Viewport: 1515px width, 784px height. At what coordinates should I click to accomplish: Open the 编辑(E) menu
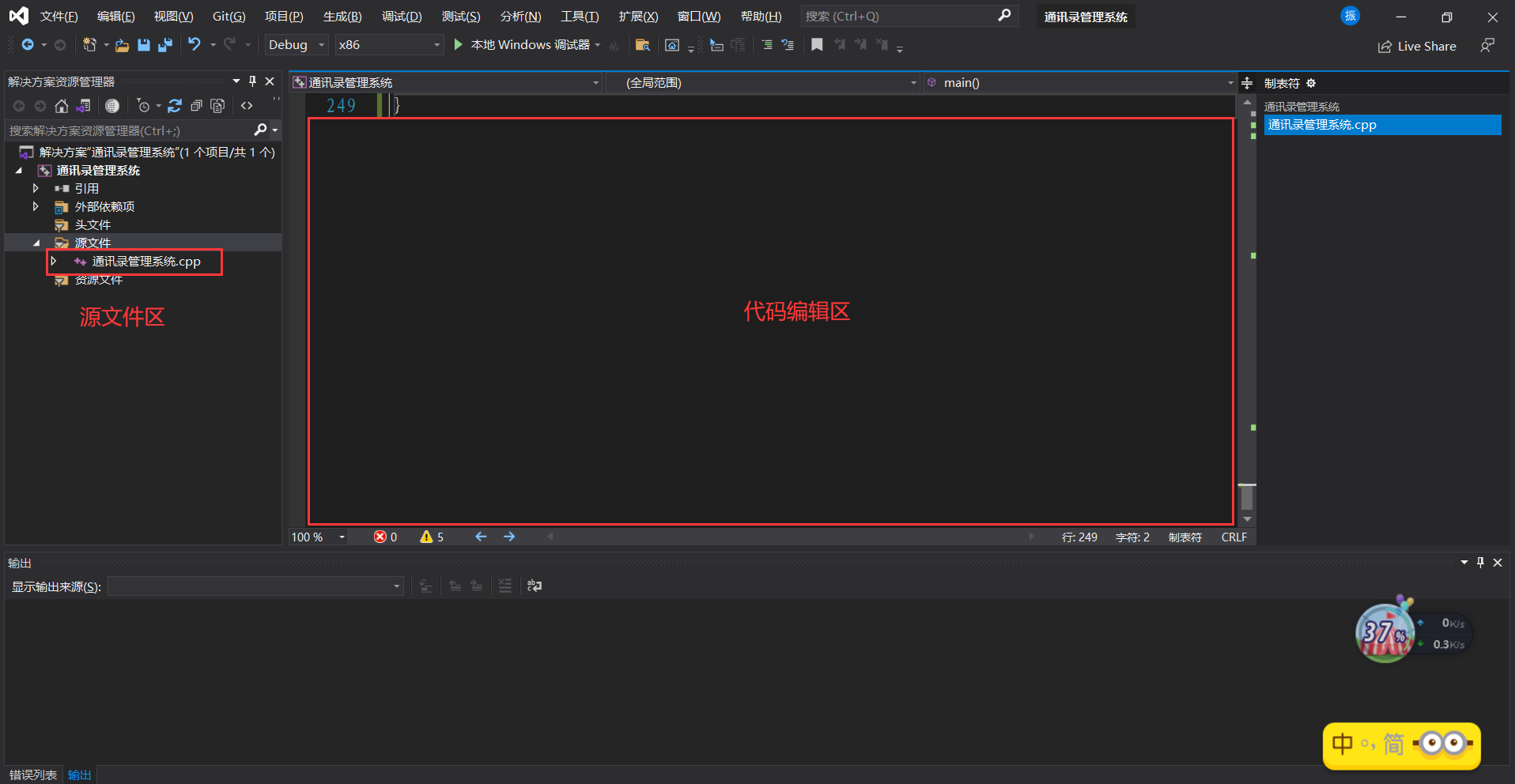115,17
